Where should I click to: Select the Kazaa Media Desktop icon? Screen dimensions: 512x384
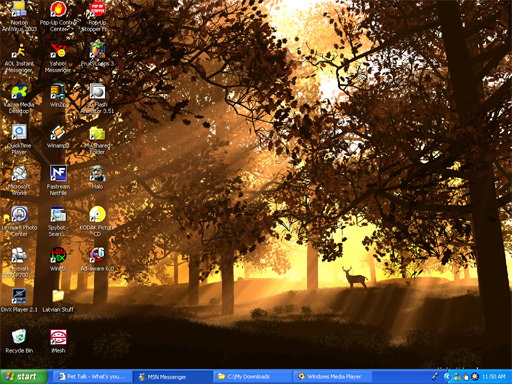19,91
